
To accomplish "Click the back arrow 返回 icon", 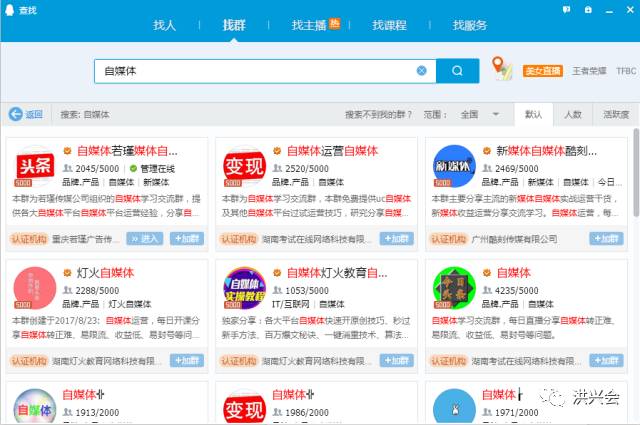I will click(x=16, y=114).
